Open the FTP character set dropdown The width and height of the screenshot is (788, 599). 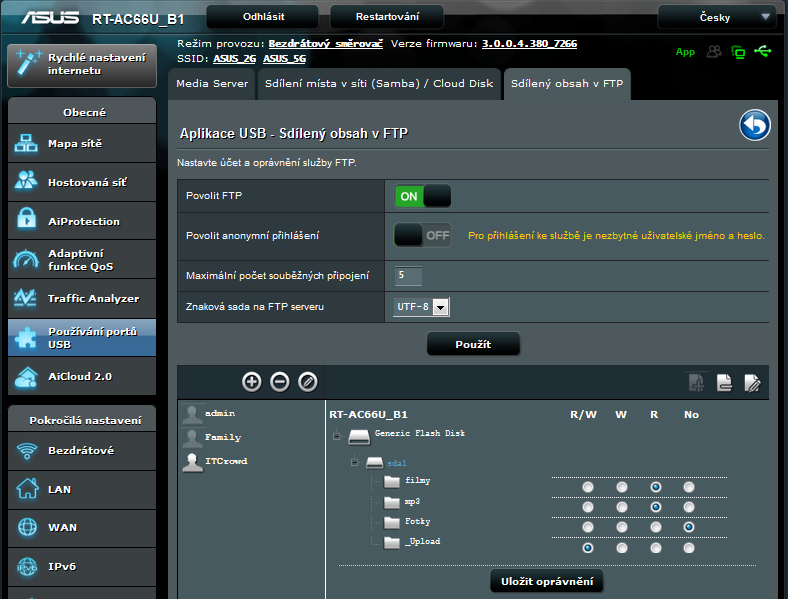pos(421,307)
